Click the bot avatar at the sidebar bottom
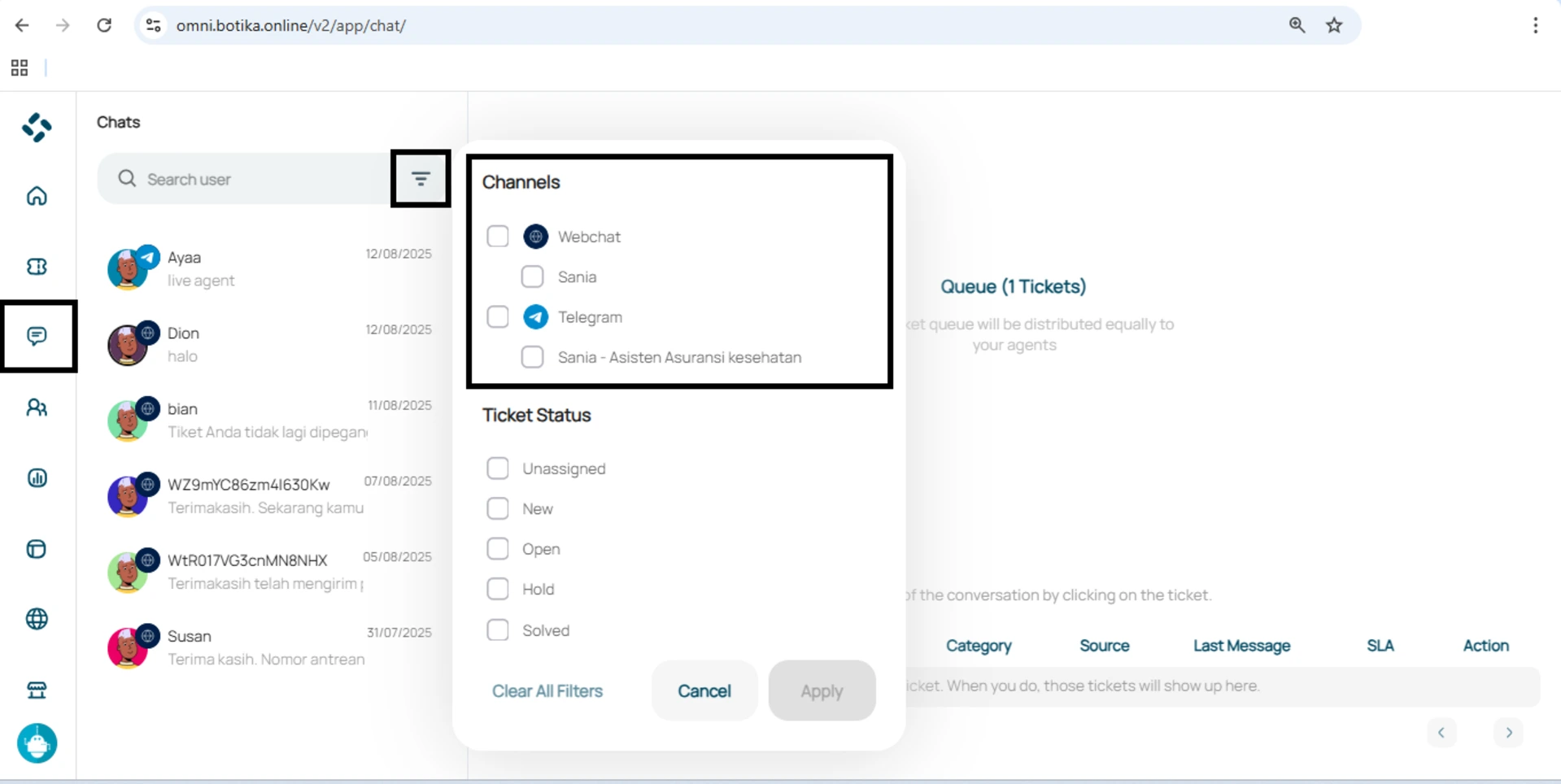 click(x=37, y=743)
